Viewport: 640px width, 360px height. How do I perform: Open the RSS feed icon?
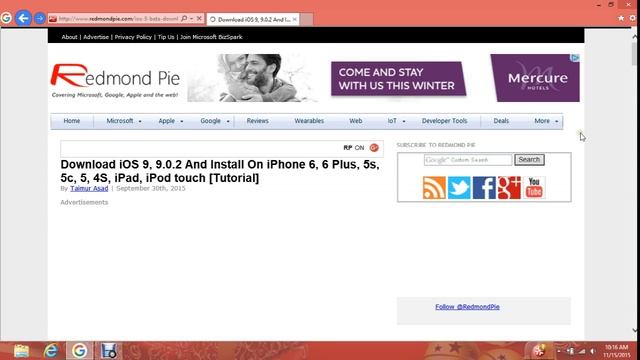pyautogui.click(x=434, y=188)
